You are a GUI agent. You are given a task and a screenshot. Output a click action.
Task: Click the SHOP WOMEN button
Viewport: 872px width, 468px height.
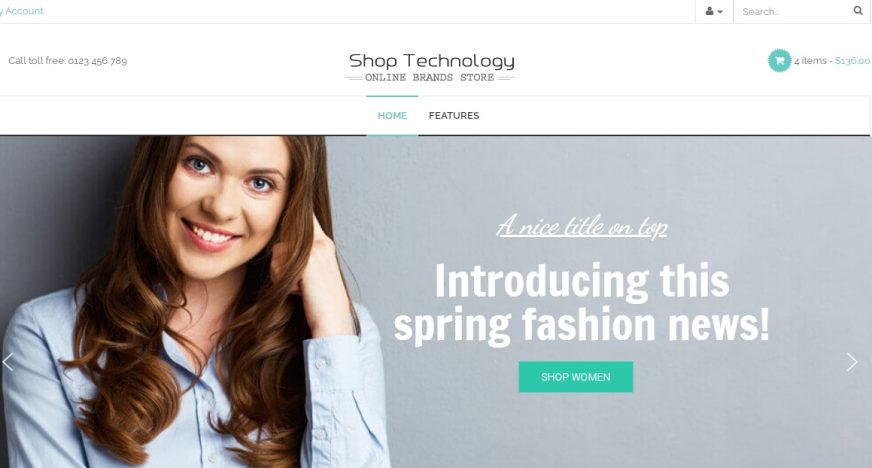pos(576,377)
